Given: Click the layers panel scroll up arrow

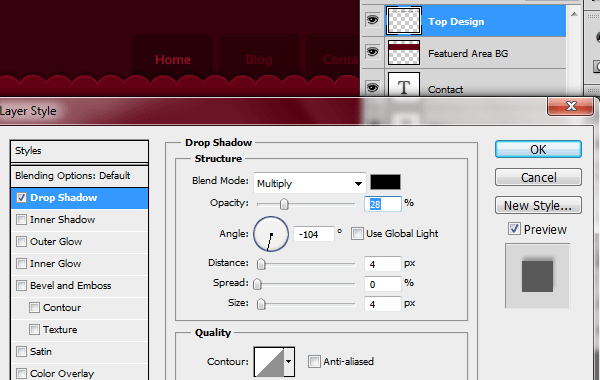Looking at the screenshot, I should [x=574, y=15].
